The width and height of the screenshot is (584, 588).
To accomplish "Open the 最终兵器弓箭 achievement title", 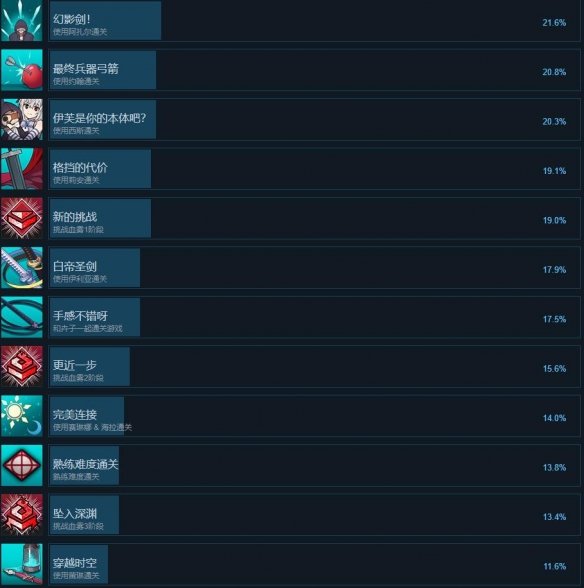I will (86, 69).
